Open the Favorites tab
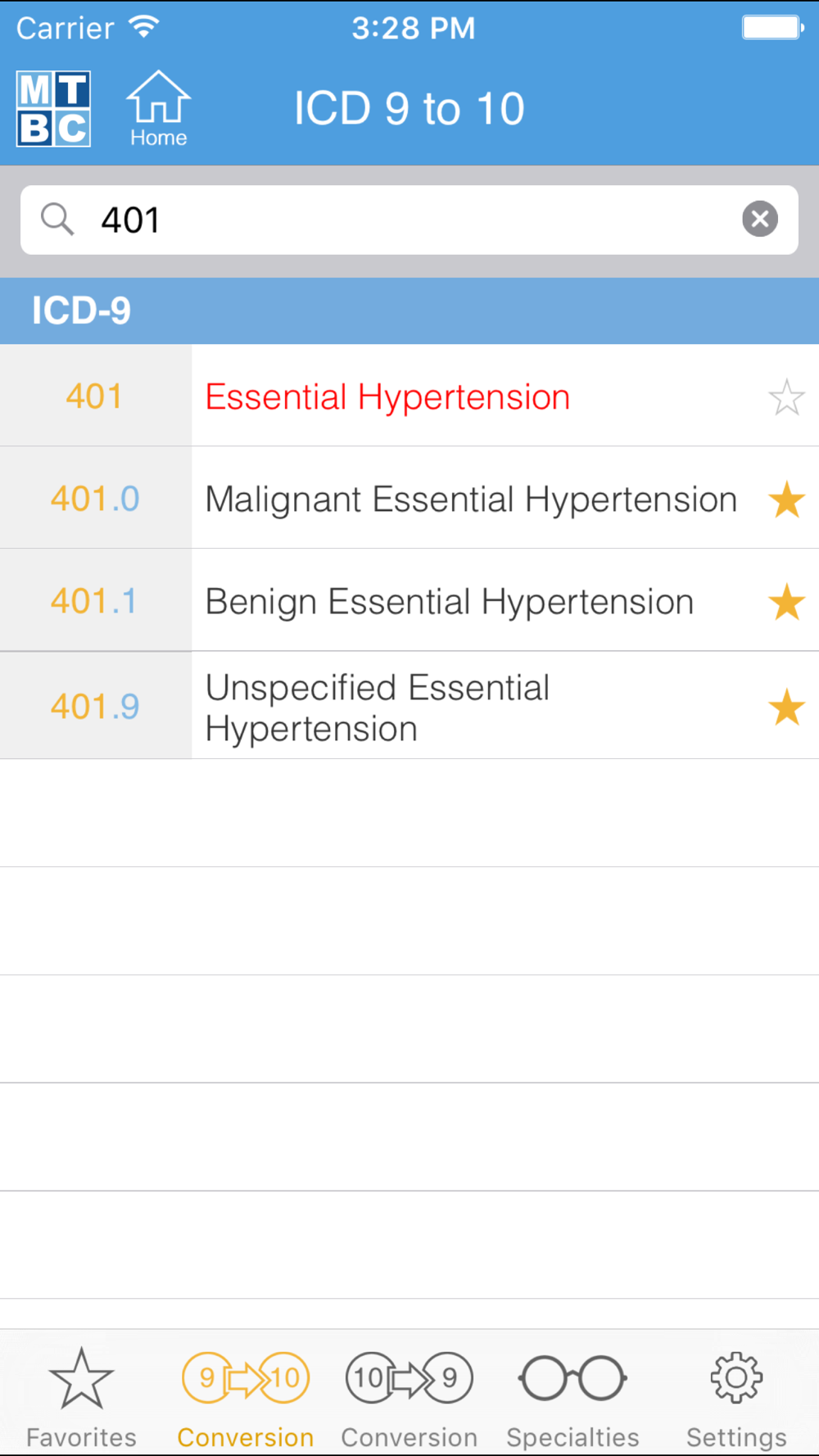The image size is (819, 1456). [81, 1397]
